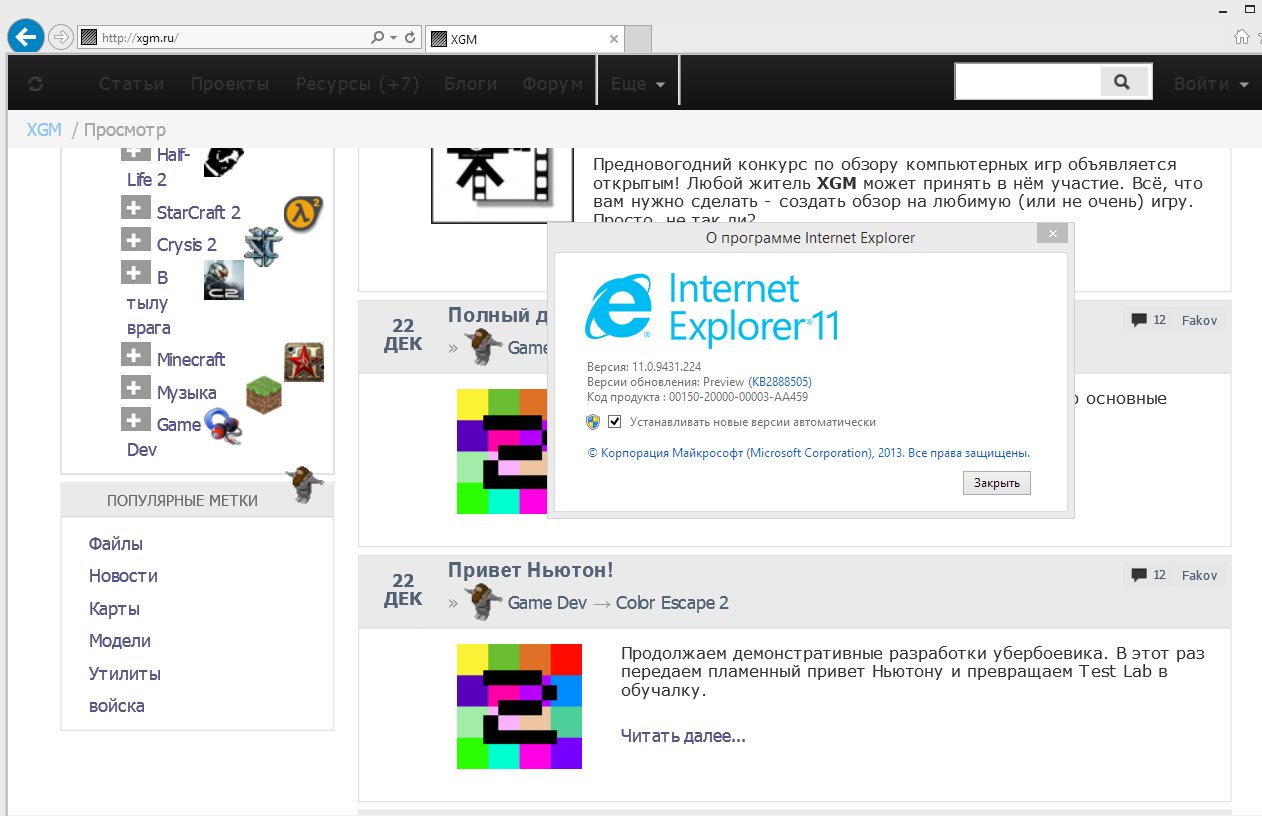Follow the Читать далее... link

pos(683,736)
